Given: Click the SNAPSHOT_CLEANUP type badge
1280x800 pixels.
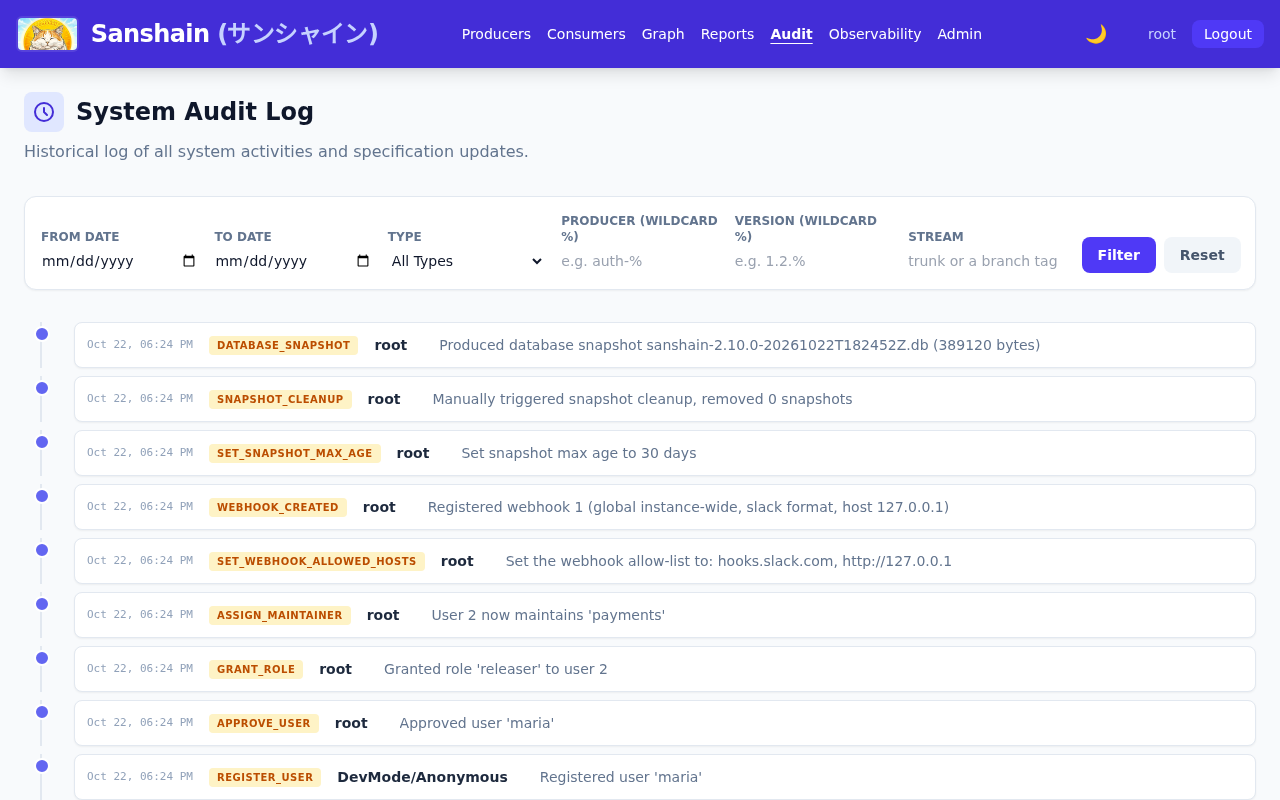Looking at the screenshot, I should click(280, 399).
